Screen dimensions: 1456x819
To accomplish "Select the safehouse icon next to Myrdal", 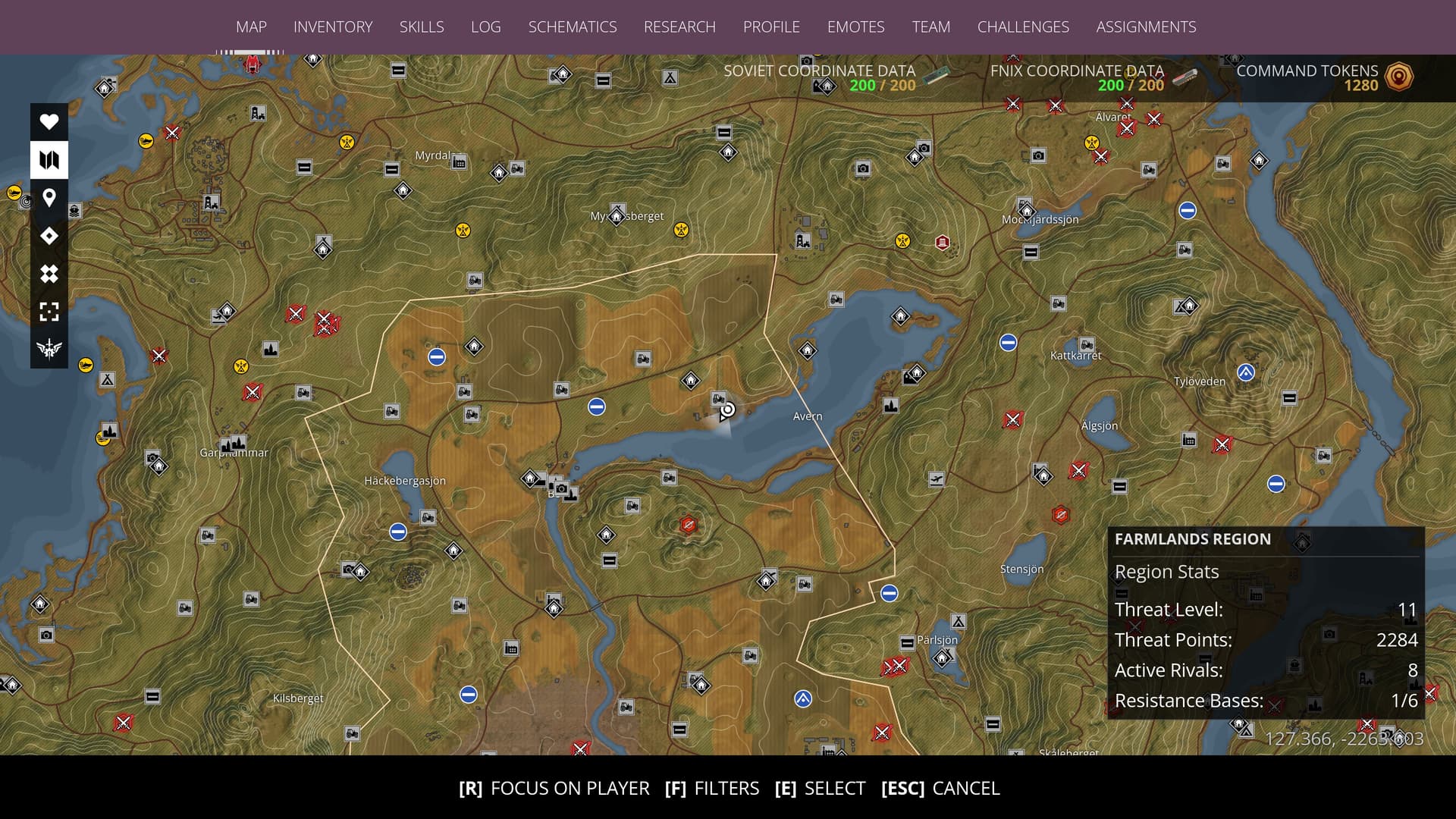I will coord(498,173).
